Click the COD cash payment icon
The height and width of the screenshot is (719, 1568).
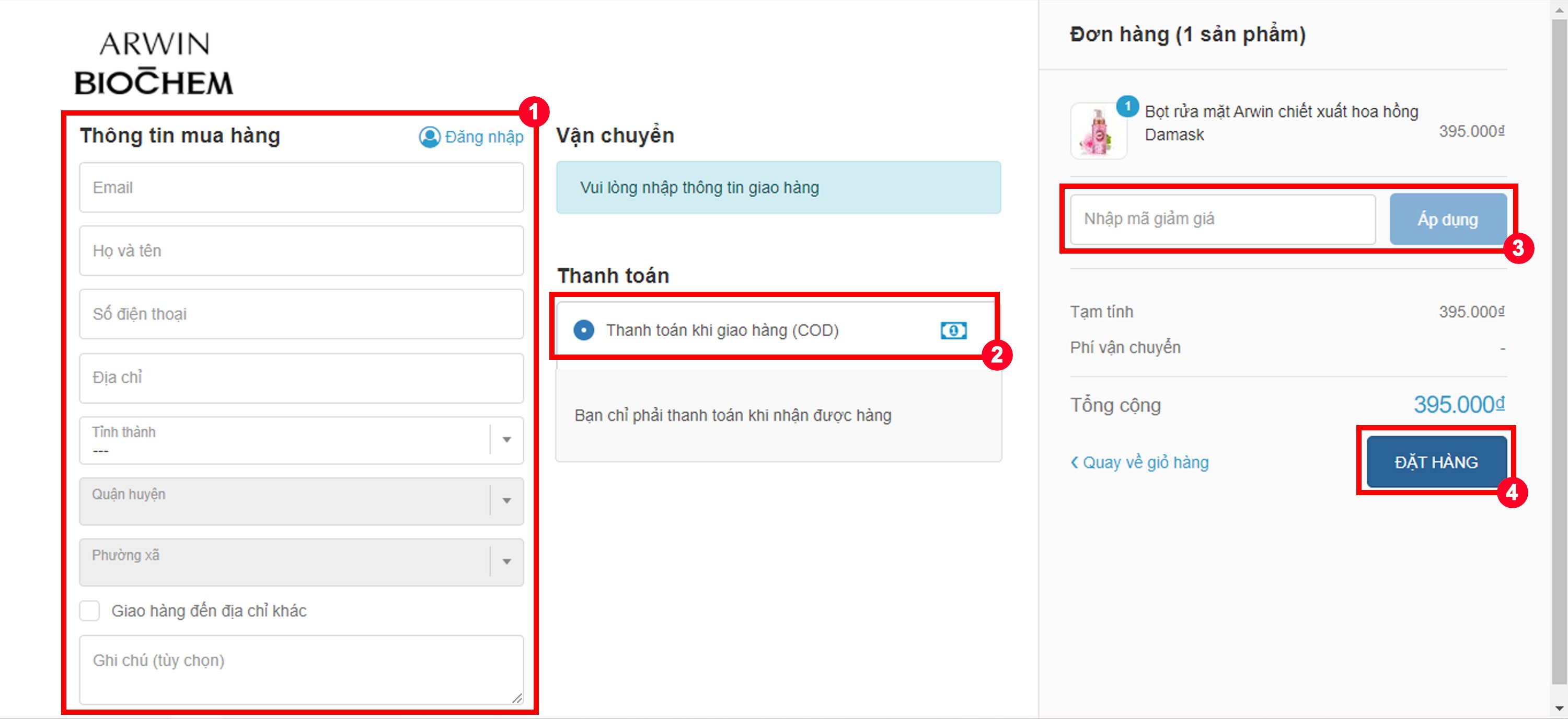coord(953,330)
